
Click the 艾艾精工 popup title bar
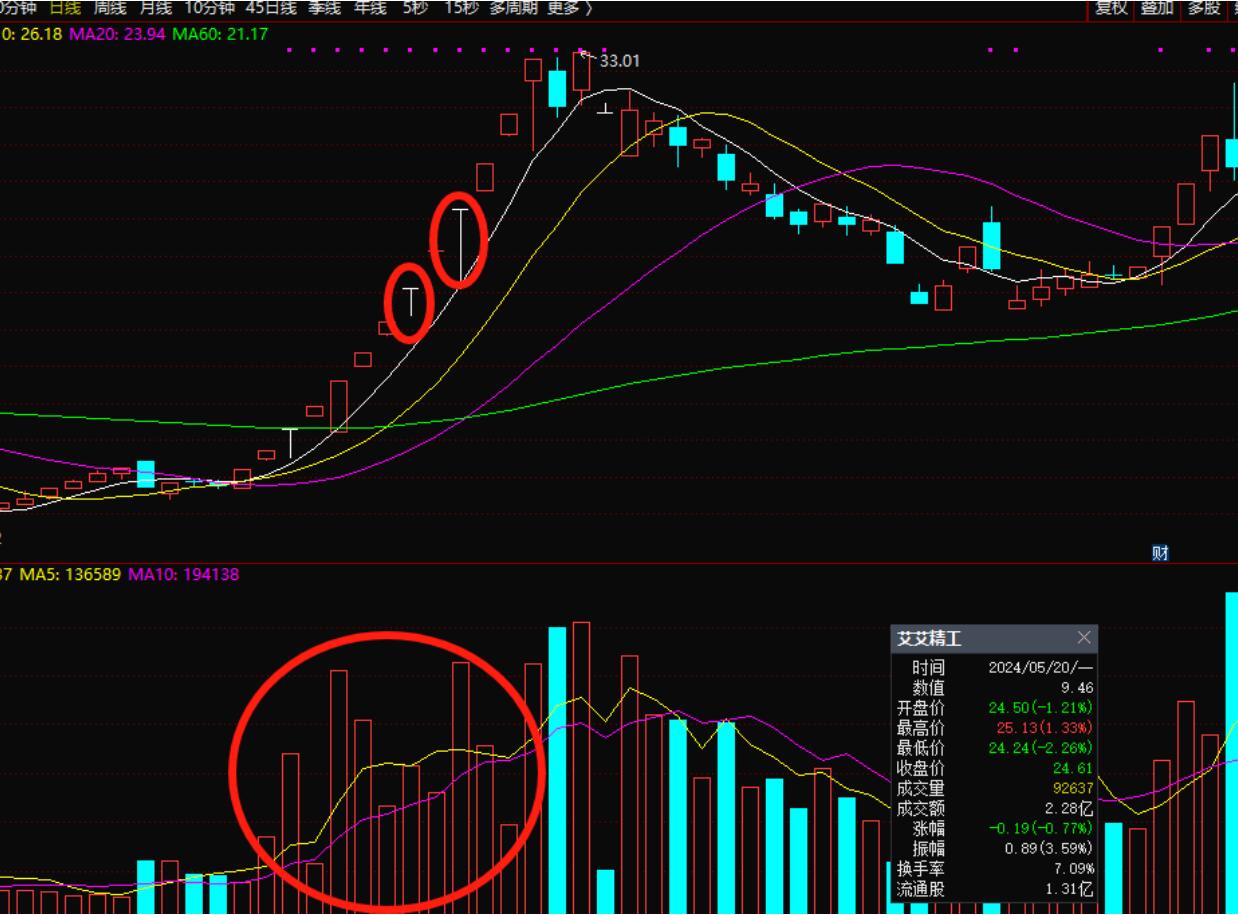(x=980, y=638)
